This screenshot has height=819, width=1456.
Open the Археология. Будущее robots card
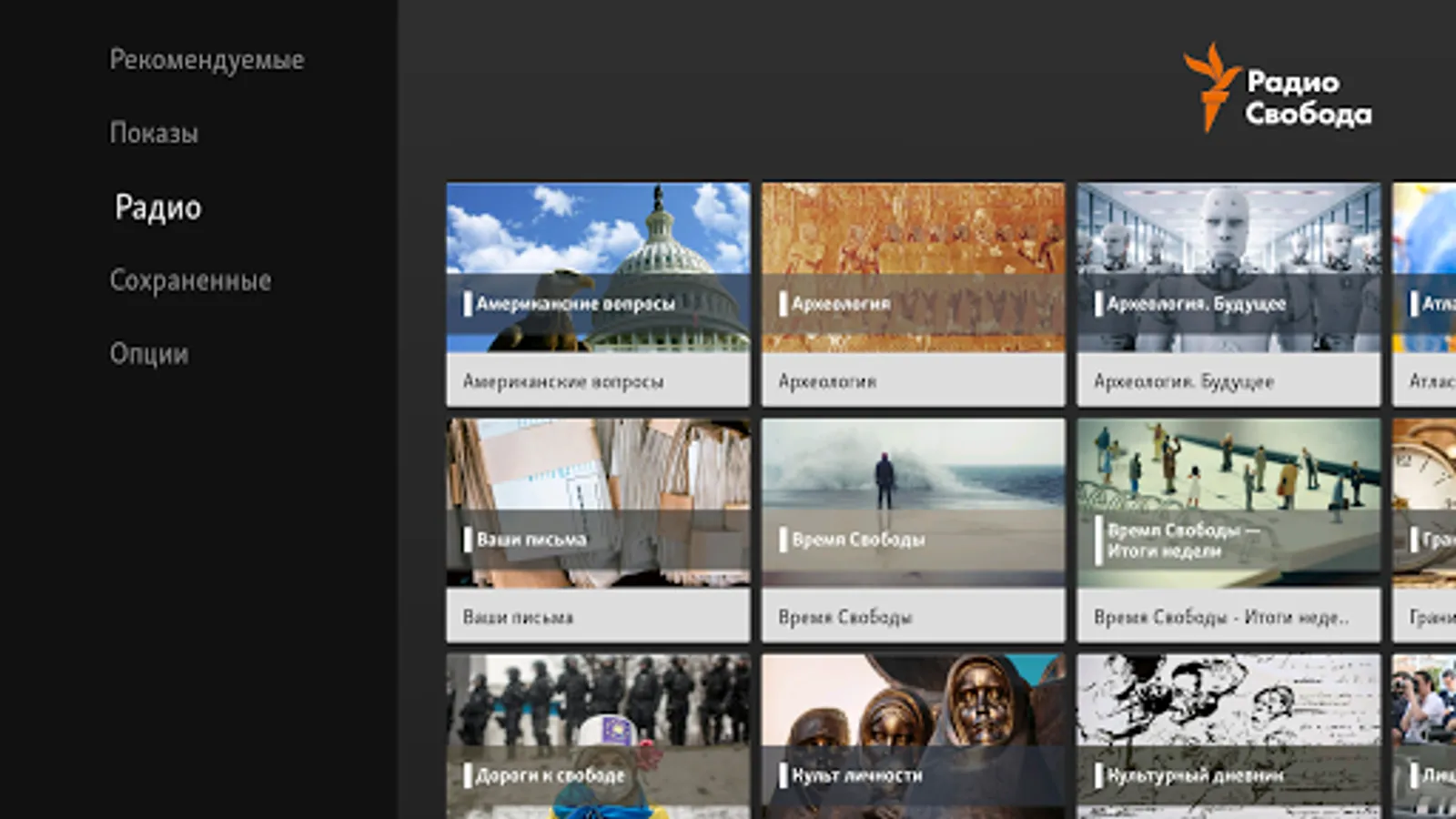1228,294
